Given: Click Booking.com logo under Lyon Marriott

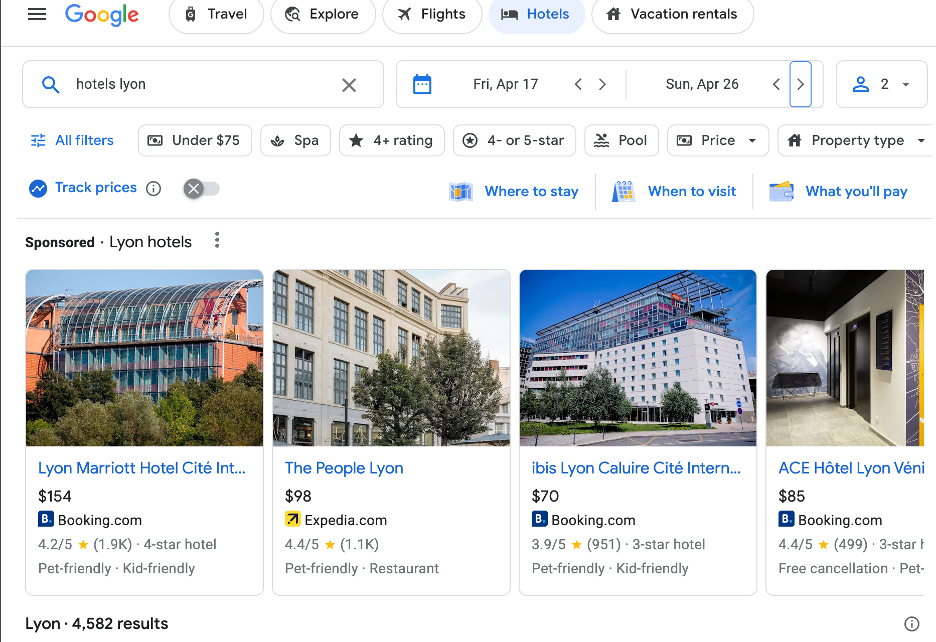Looking at the screenshot, I should pos(46,519).
